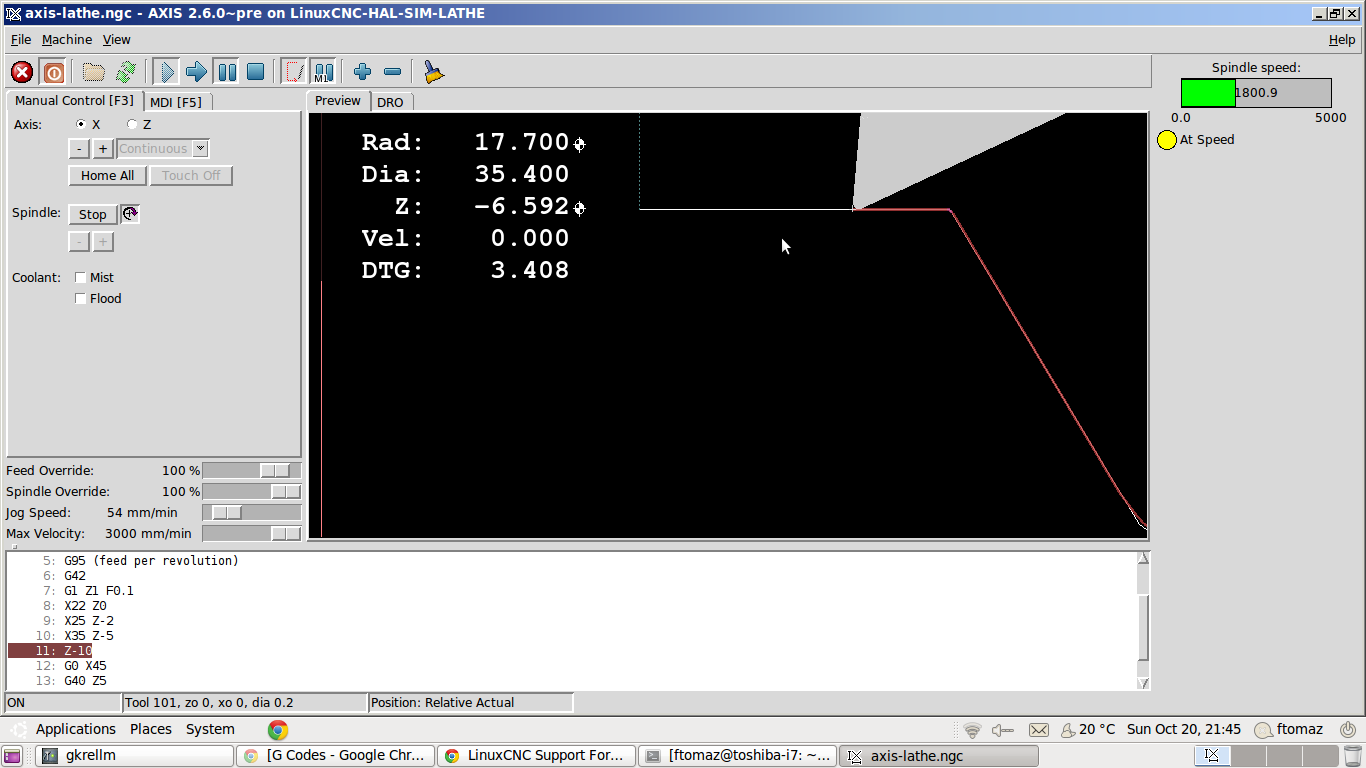Screen dimensions: 1366x768
Task: Run the program with play icon
Action: point(166,72)
